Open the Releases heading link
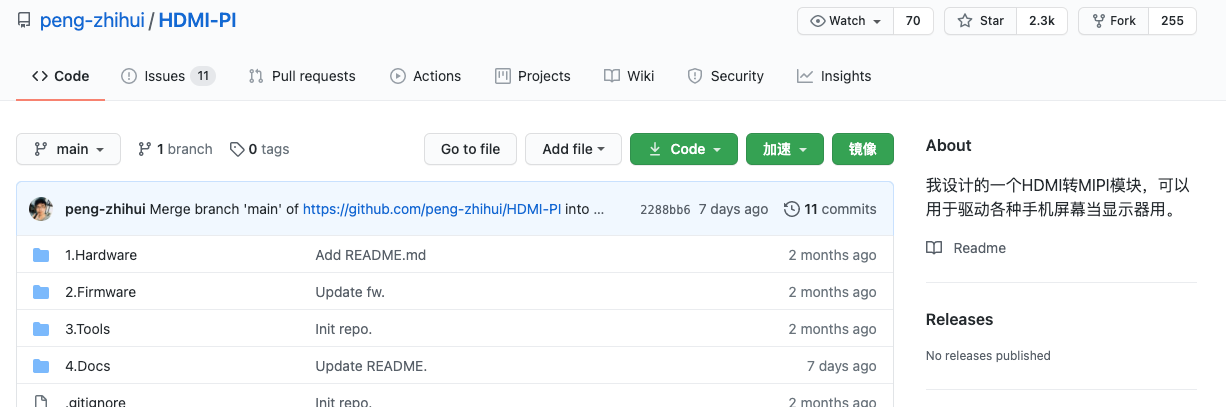Screen dimensions: 1226x407 959,320
